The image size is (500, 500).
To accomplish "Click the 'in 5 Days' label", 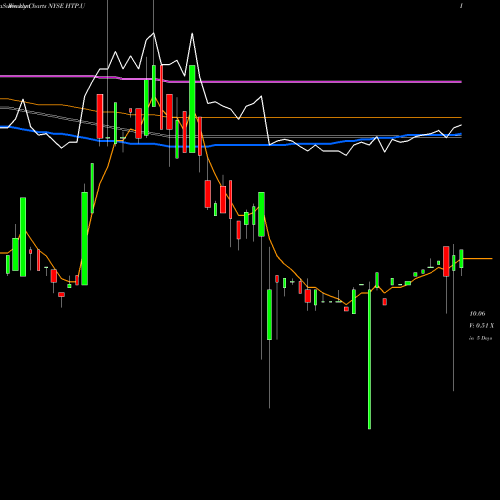I will 481,338.
